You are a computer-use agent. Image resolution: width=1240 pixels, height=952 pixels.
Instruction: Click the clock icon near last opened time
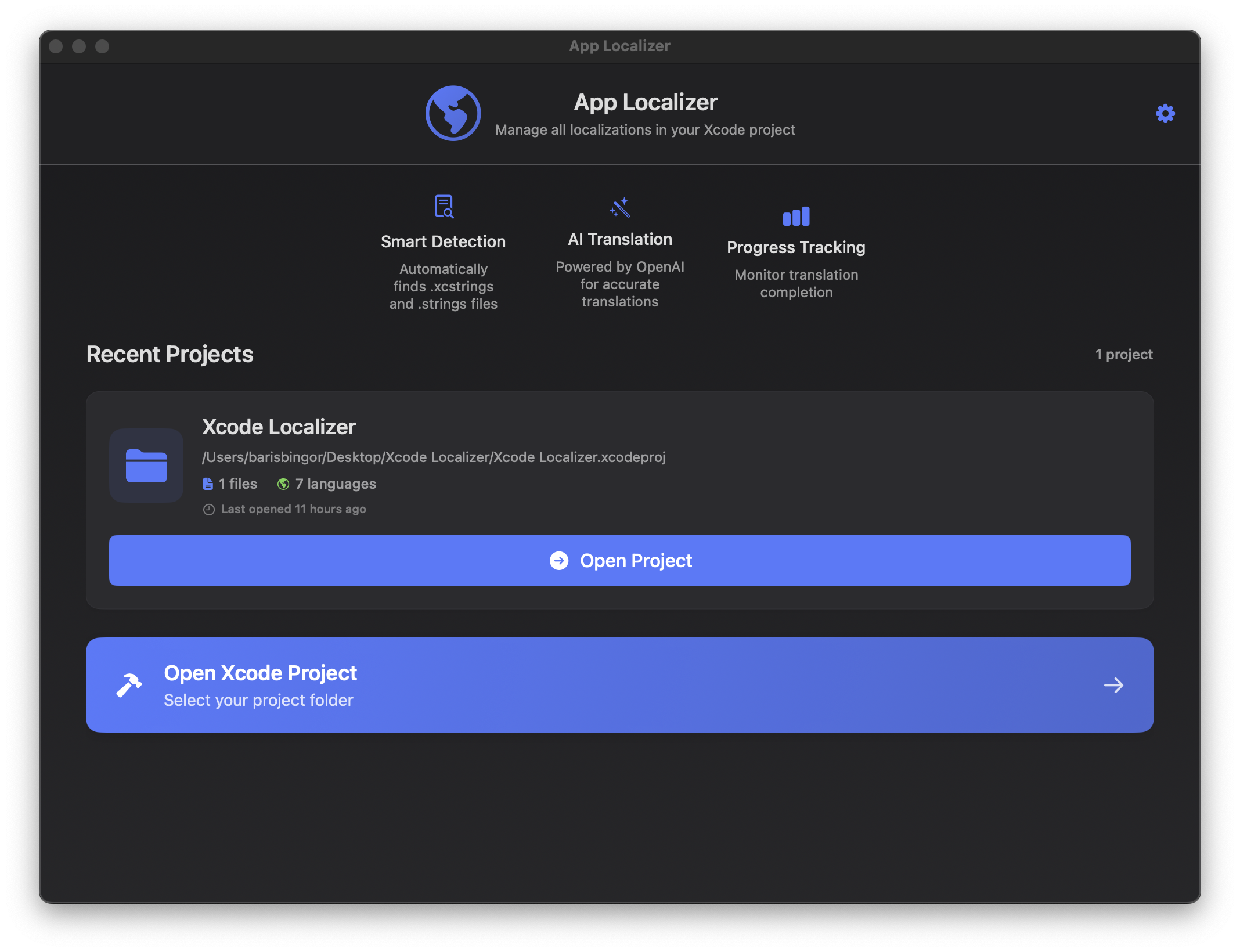(208, 509)
